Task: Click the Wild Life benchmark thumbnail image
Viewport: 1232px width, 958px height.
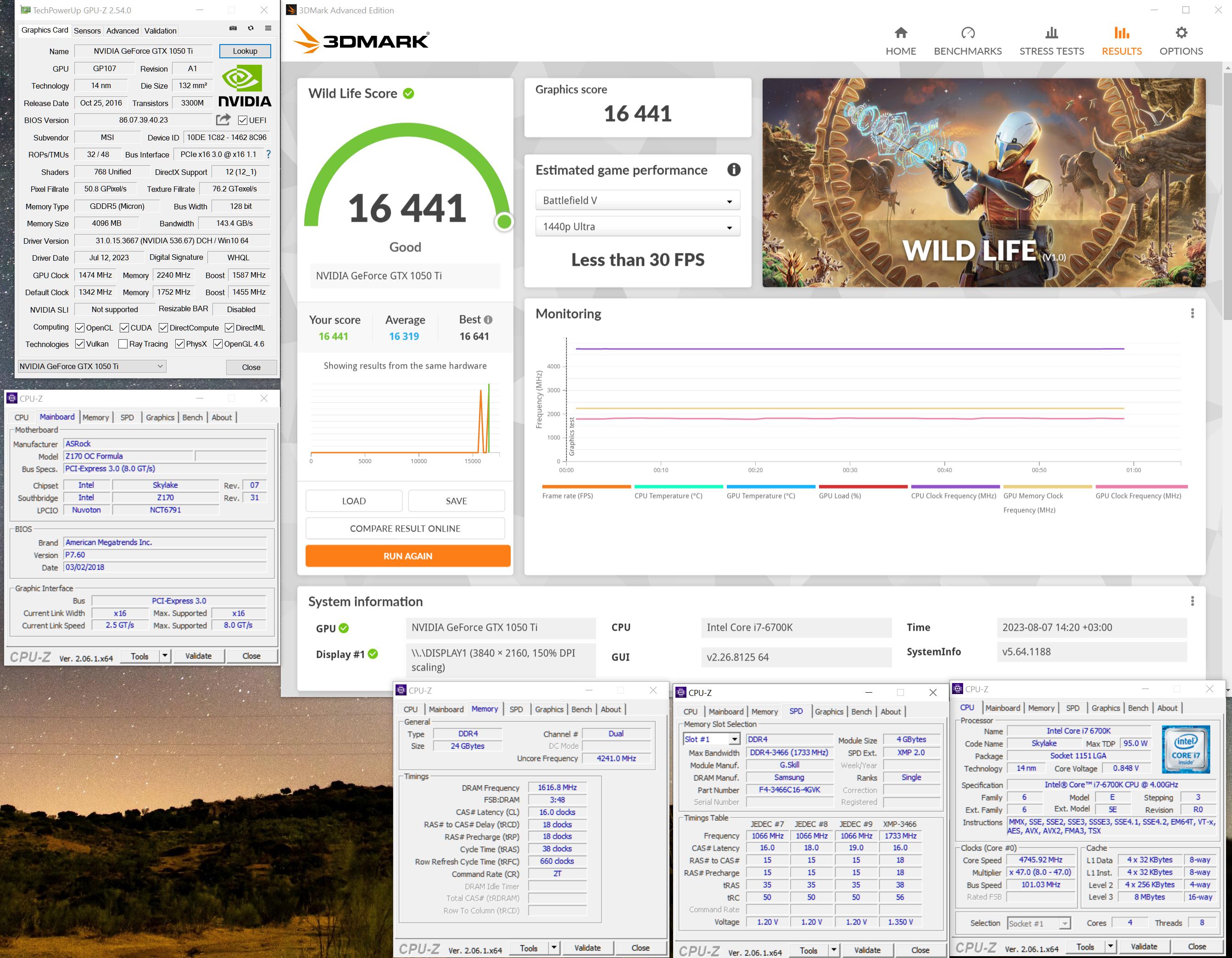Action: (x=984, y=182)
